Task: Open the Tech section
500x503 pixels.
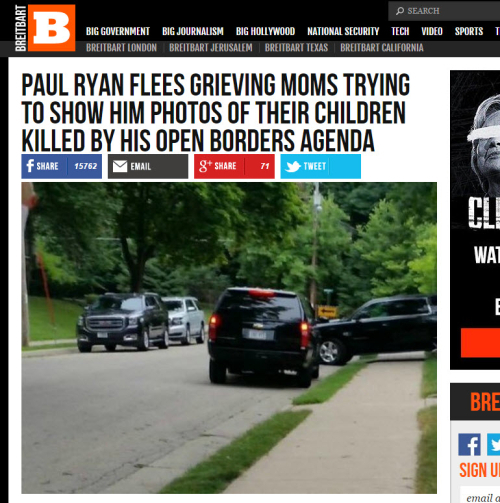Action: [400, 31]
